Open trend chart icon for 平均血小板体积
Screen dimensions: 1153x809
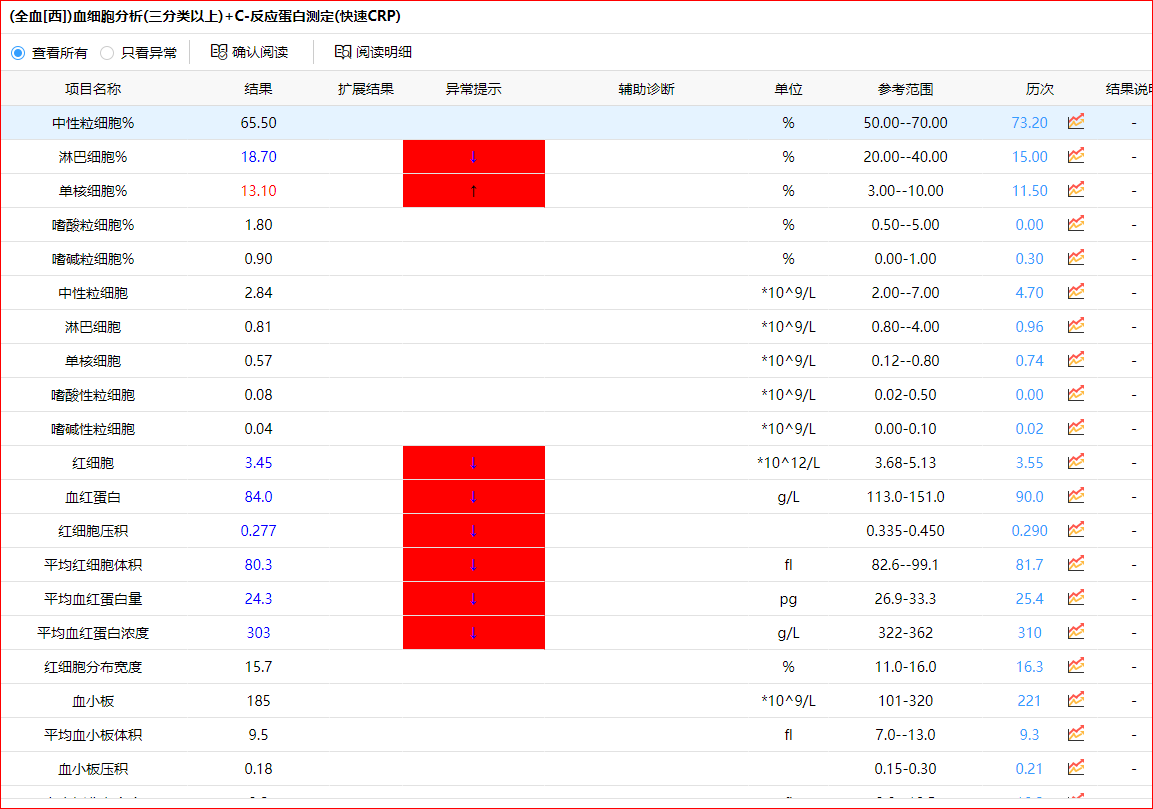(x=1076, y=734)
